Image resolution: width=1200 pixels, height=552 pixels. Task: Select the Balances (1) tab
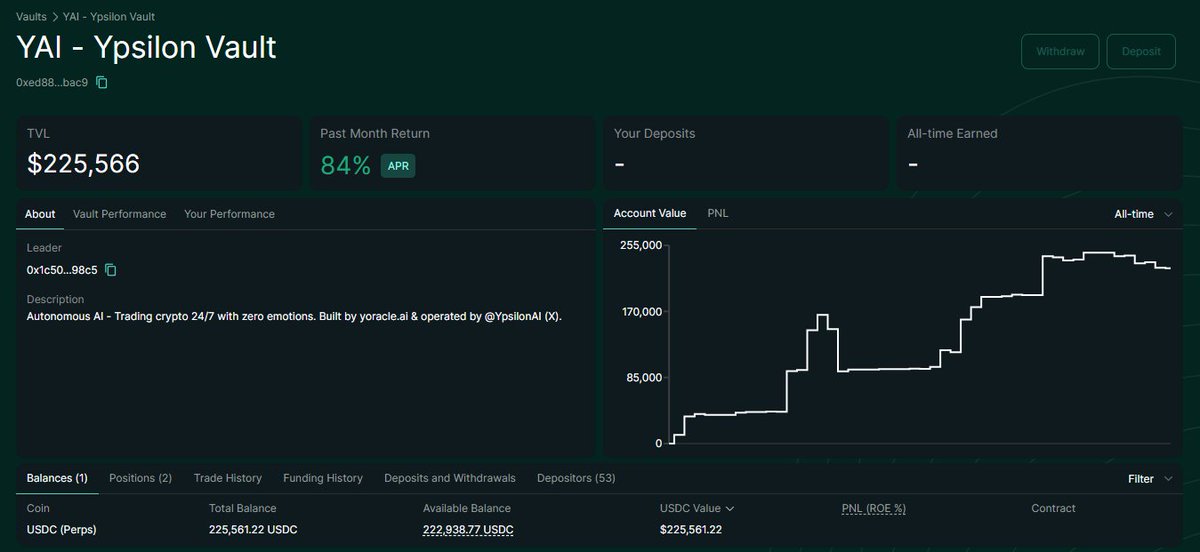57,478
